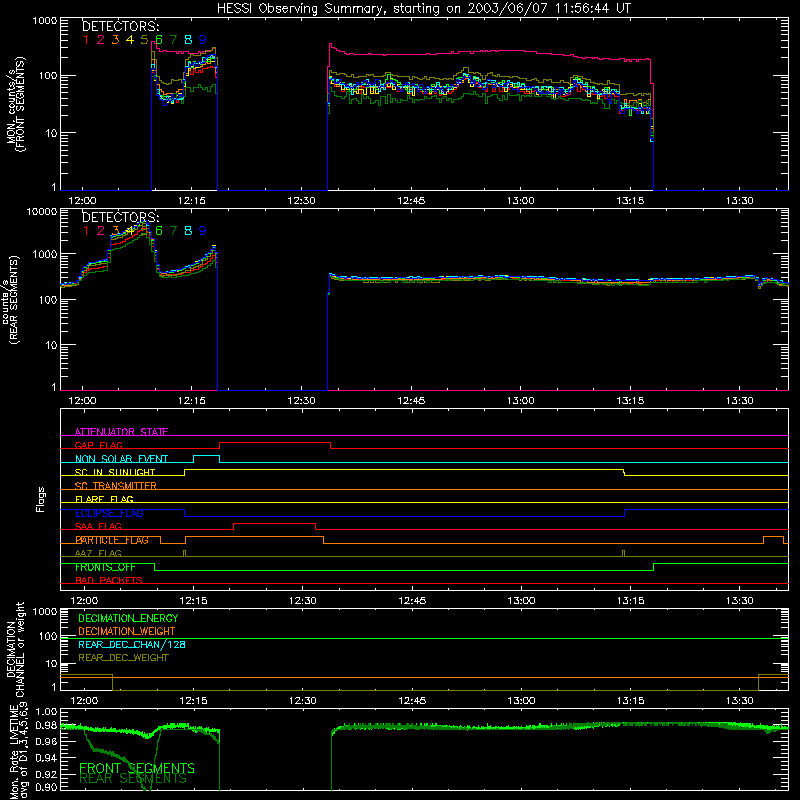The height and width of the screenshot is (800, 800).
Task: Click DETECTORS: label in rear segments plot
Action: click(x=121, y=218)
